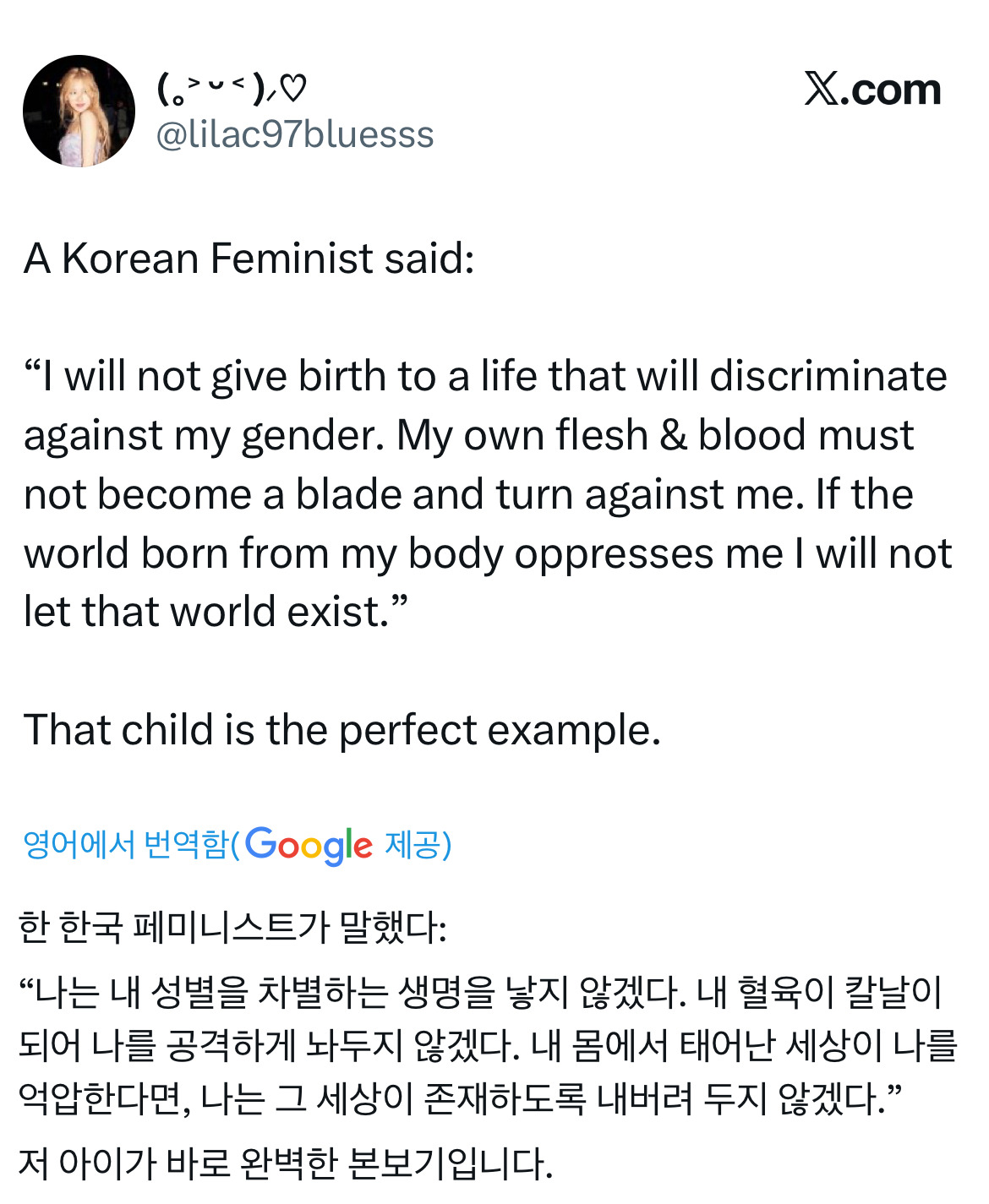Image resolution: width=989 pixels, height=1204 pixels.
Task: Click the Google logo
Action: pyautogui.click(x=309, y=844)
